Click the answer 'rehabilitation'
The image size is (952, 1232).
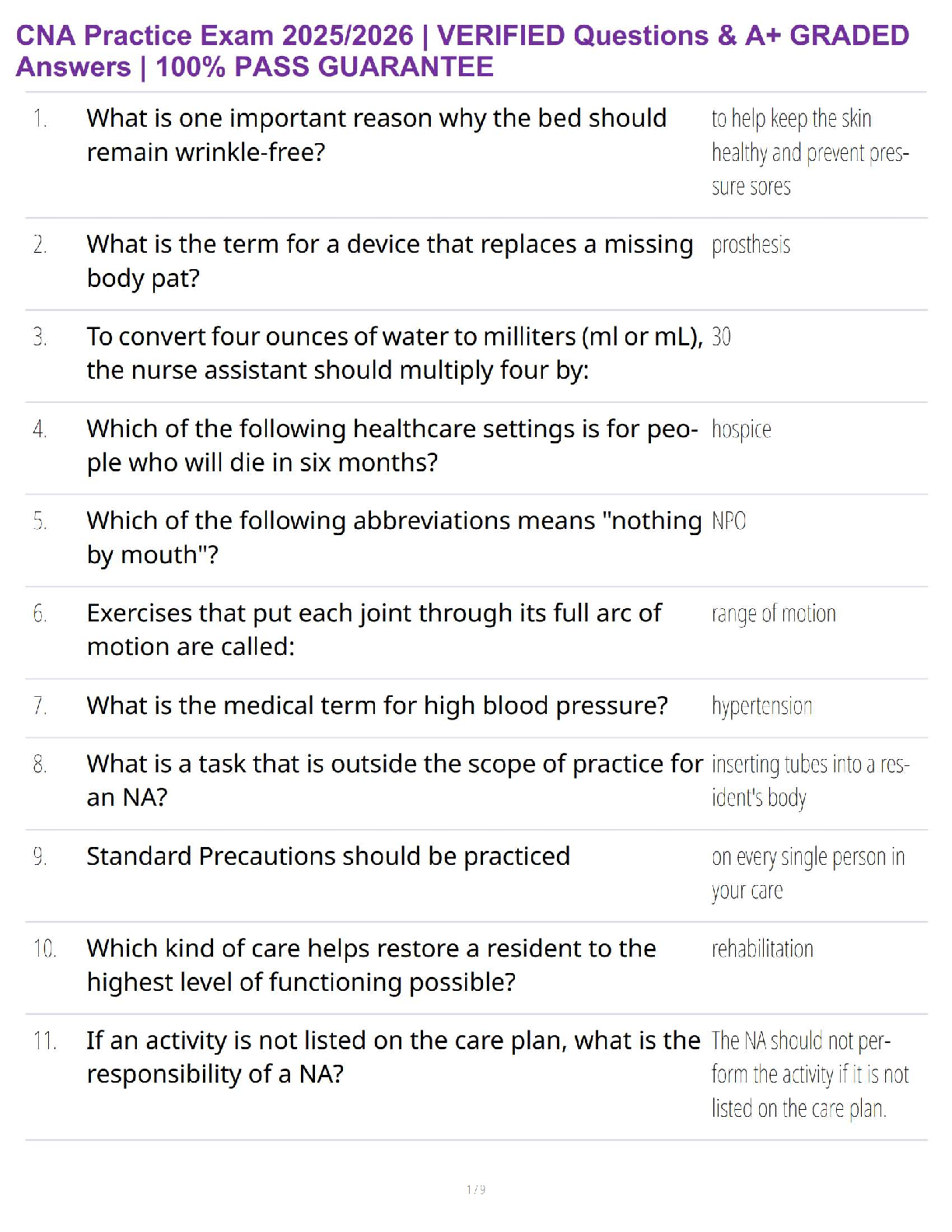pyautogui.click(x=762, y=949)
